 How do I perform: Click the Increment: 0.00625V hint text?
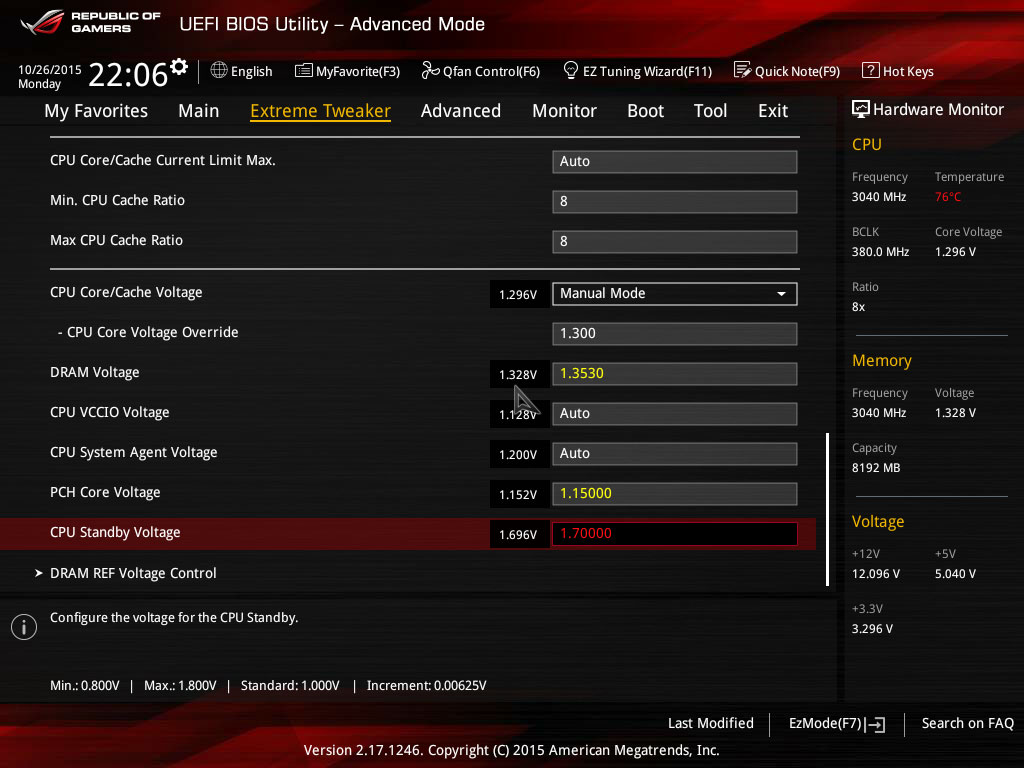(x=426, y=686)
